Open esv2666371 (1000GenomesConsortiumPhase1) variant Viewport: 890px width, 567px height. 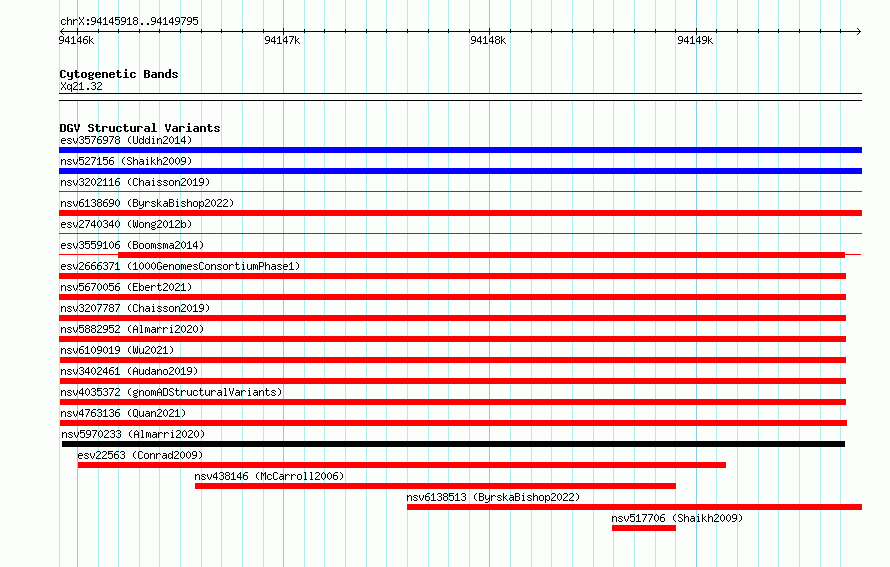pyautogui.click(x=180, y=266)
